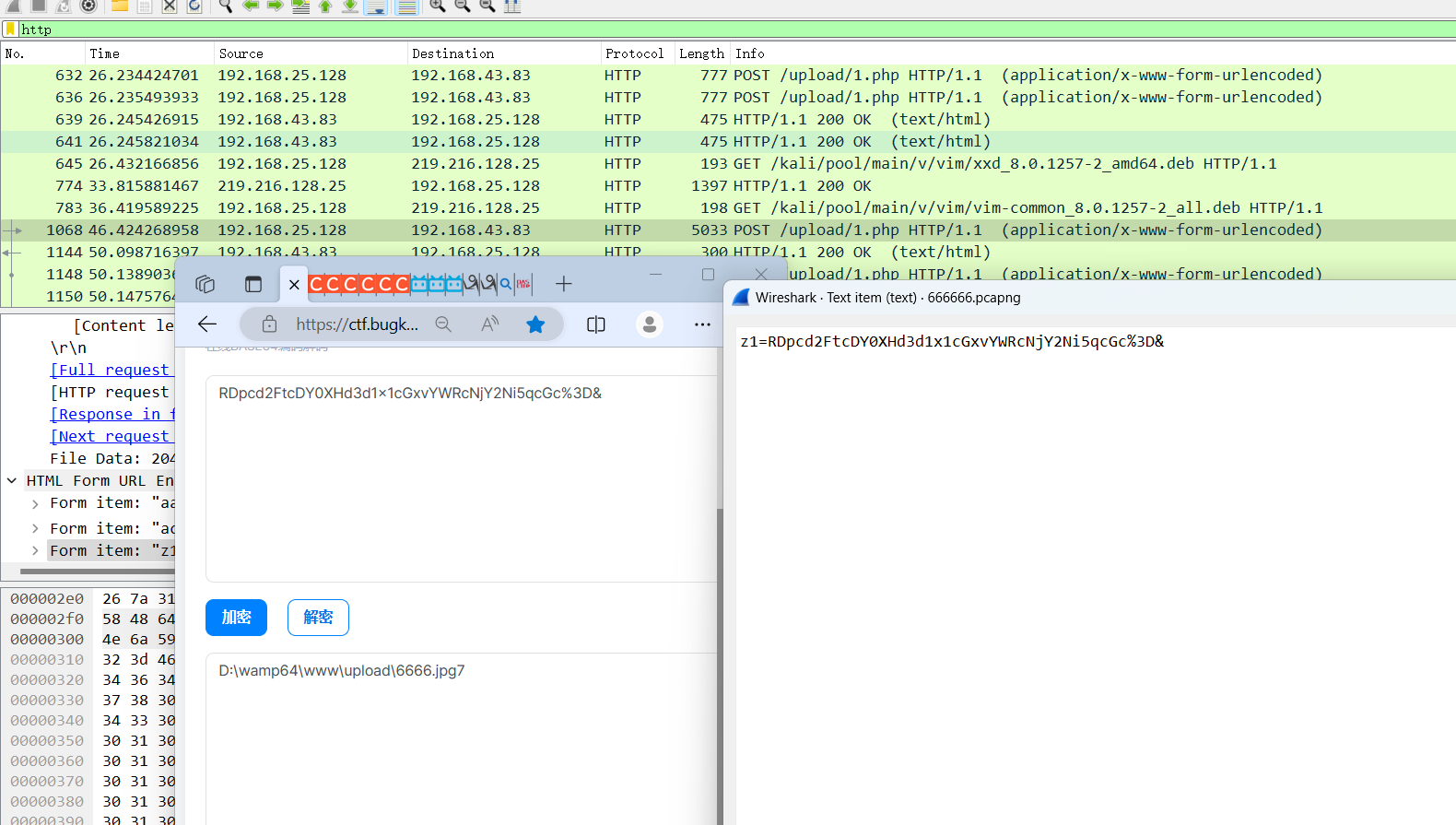Screen dimensions: 1456x825
Task: Click the Wireshark Text item window icon
Action: 741,297
